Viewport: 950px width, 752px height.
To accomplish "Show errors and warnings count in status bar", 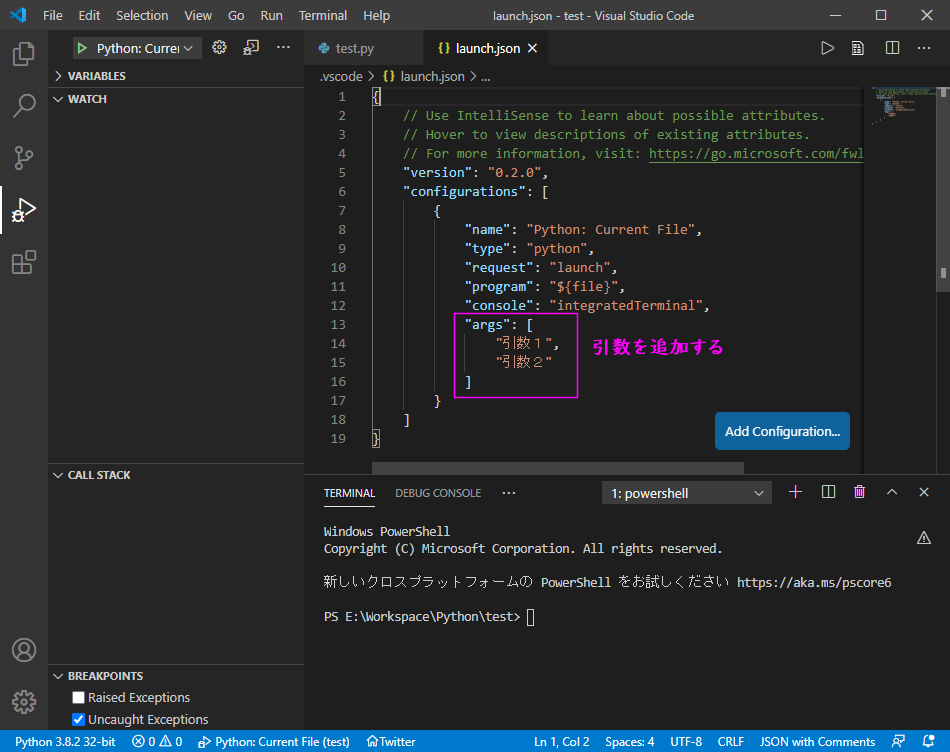I will coord(158,741).
